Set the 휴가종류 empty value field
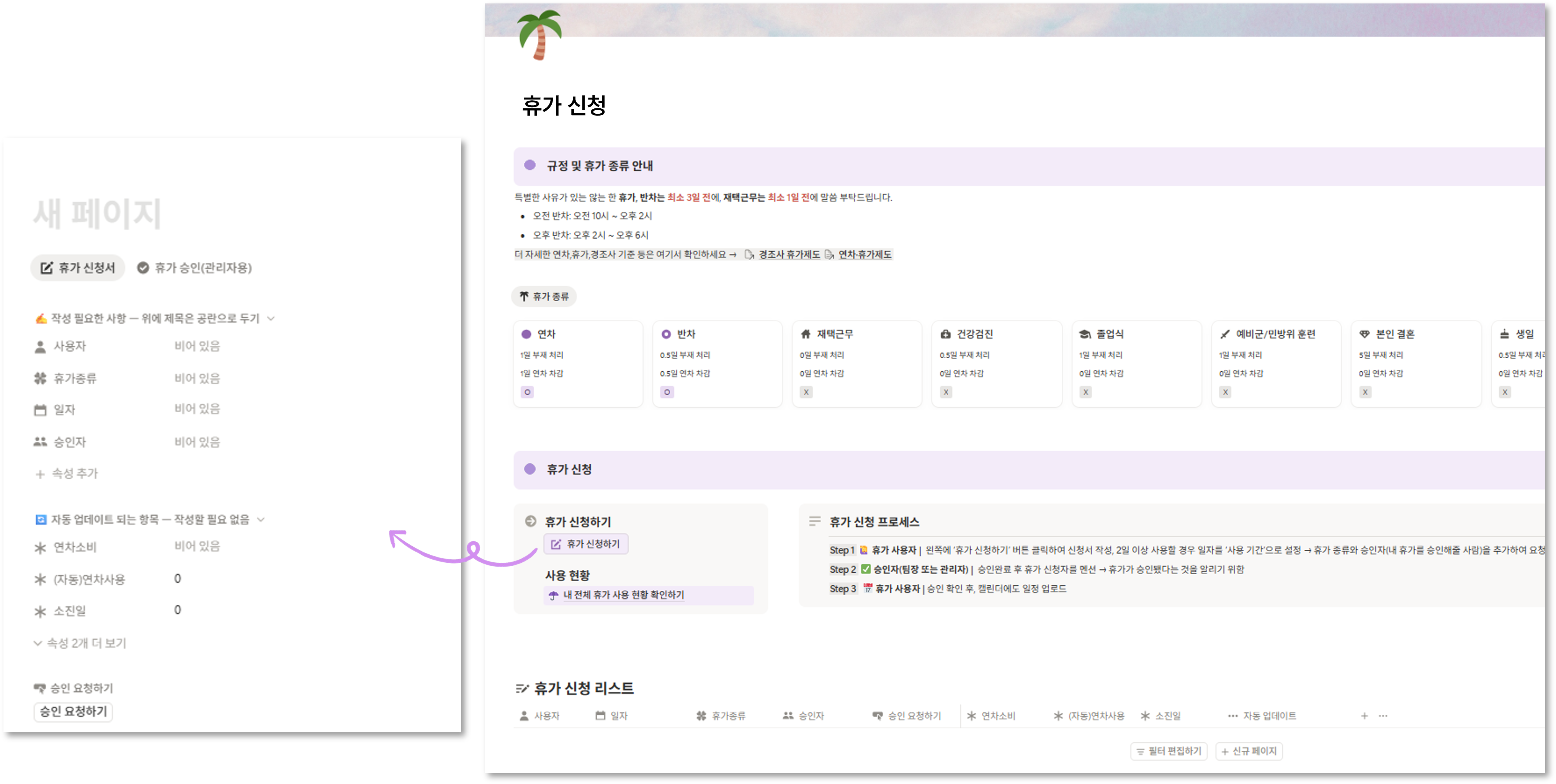Viewport: 1556px width, 784px height. (x=197, y=378)
